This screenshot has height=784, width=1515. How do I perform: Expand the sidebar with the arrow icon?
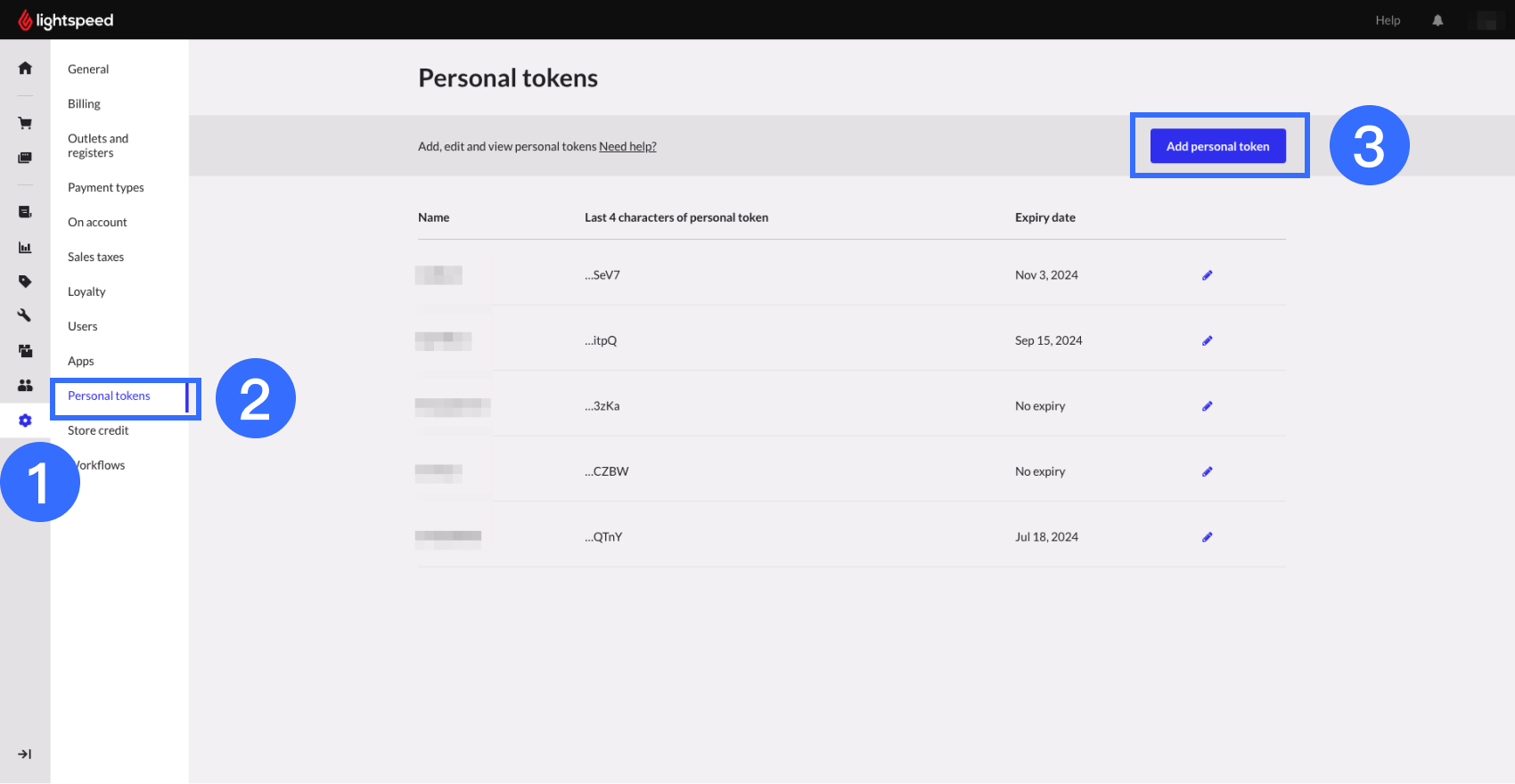[x=25, y=755]
